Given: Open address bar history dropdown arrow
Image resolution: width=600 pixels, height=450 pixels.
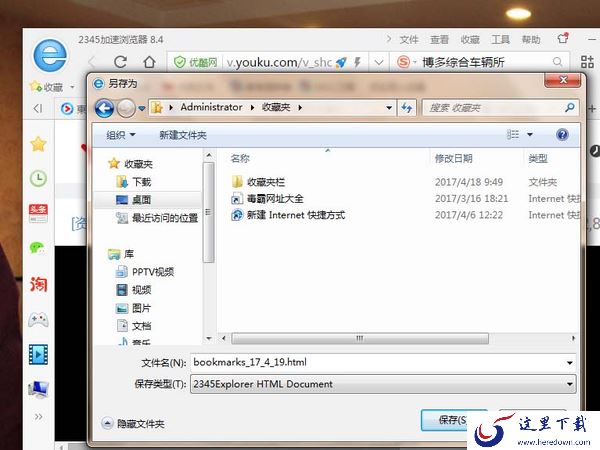Looking at the screenshot, I should (389, 108).
